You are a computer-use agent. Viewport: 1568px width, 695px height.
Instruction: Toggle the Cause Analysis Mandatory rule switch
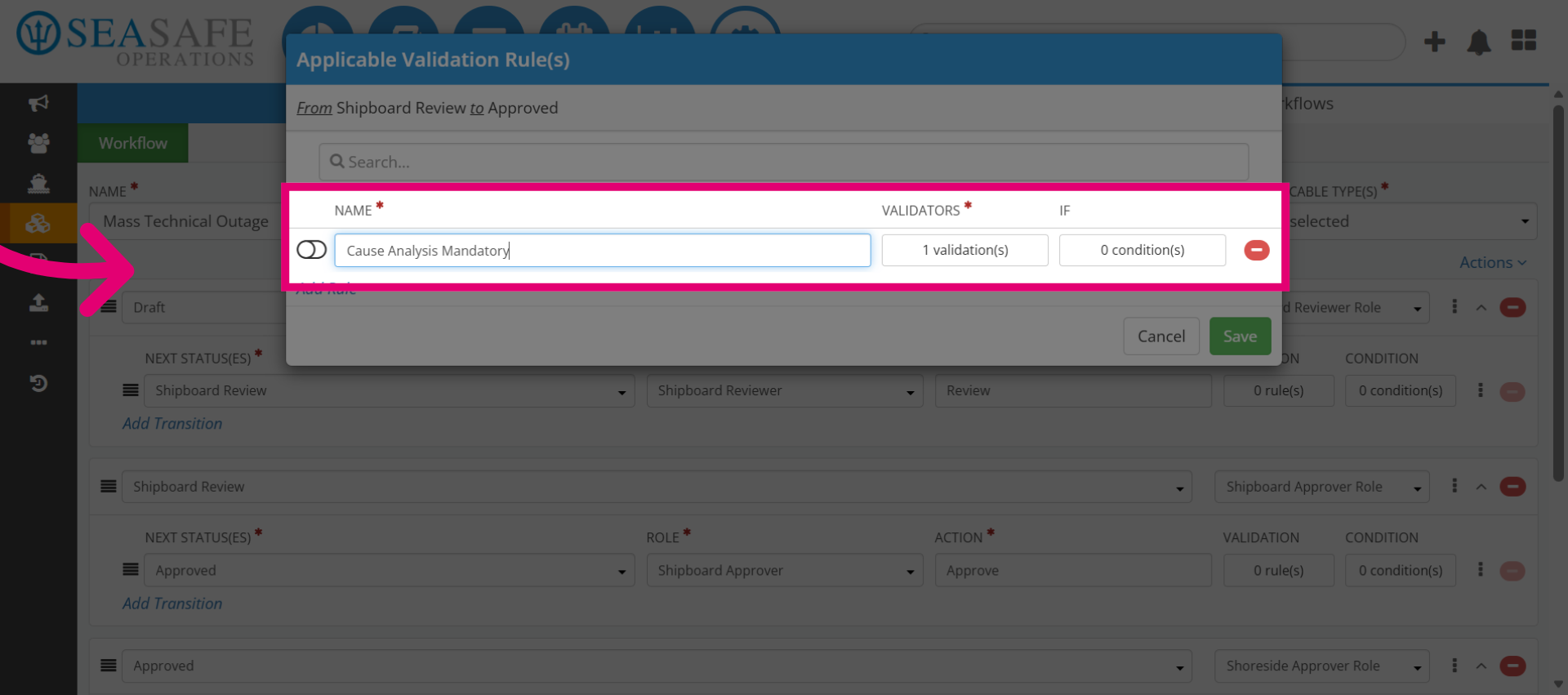tap(311, 250)
